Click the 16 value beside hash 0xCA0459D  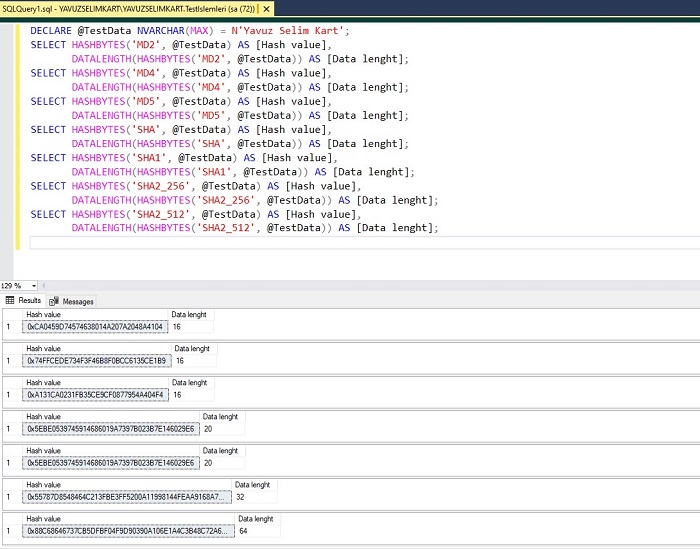tap(191, 327)
